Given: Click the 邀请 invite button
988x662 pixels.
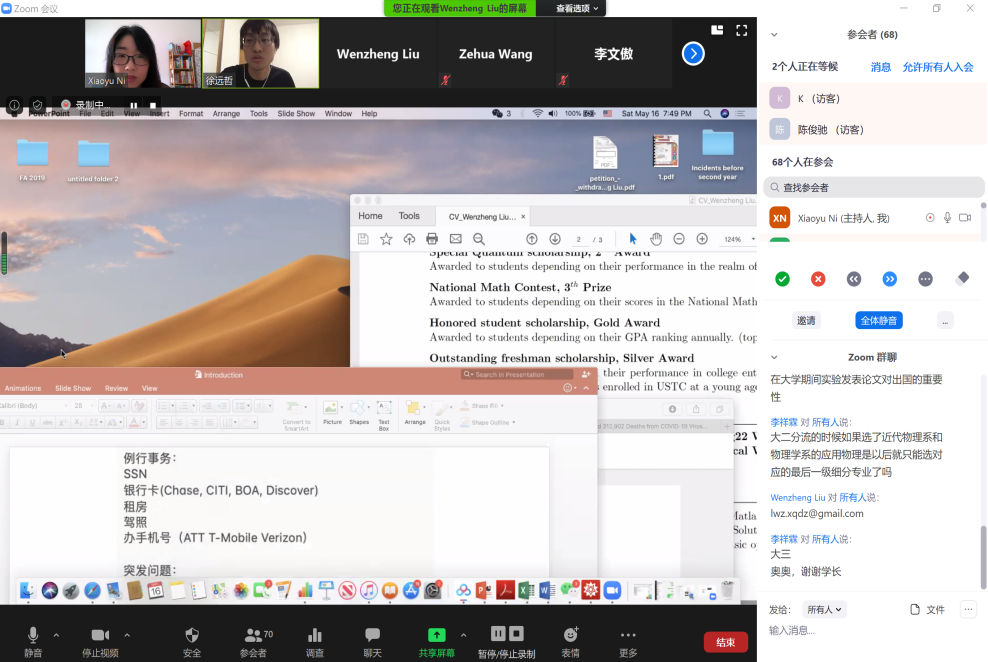Looking at the screenshot, I should point(806,320).
